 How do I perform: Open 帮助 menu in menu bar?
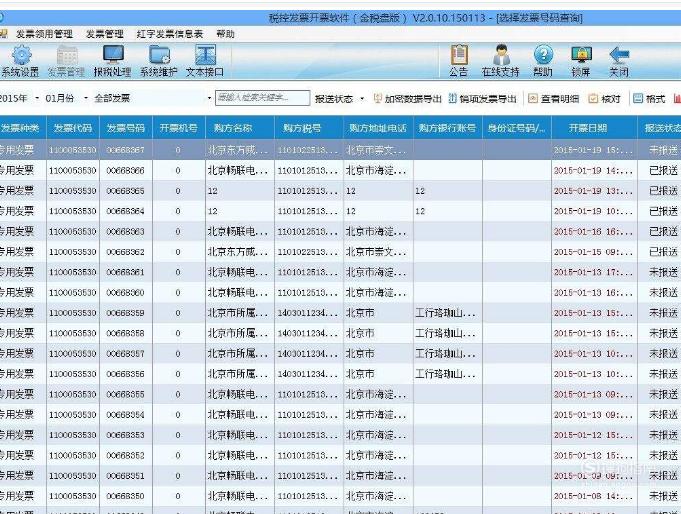click(225, 34)
